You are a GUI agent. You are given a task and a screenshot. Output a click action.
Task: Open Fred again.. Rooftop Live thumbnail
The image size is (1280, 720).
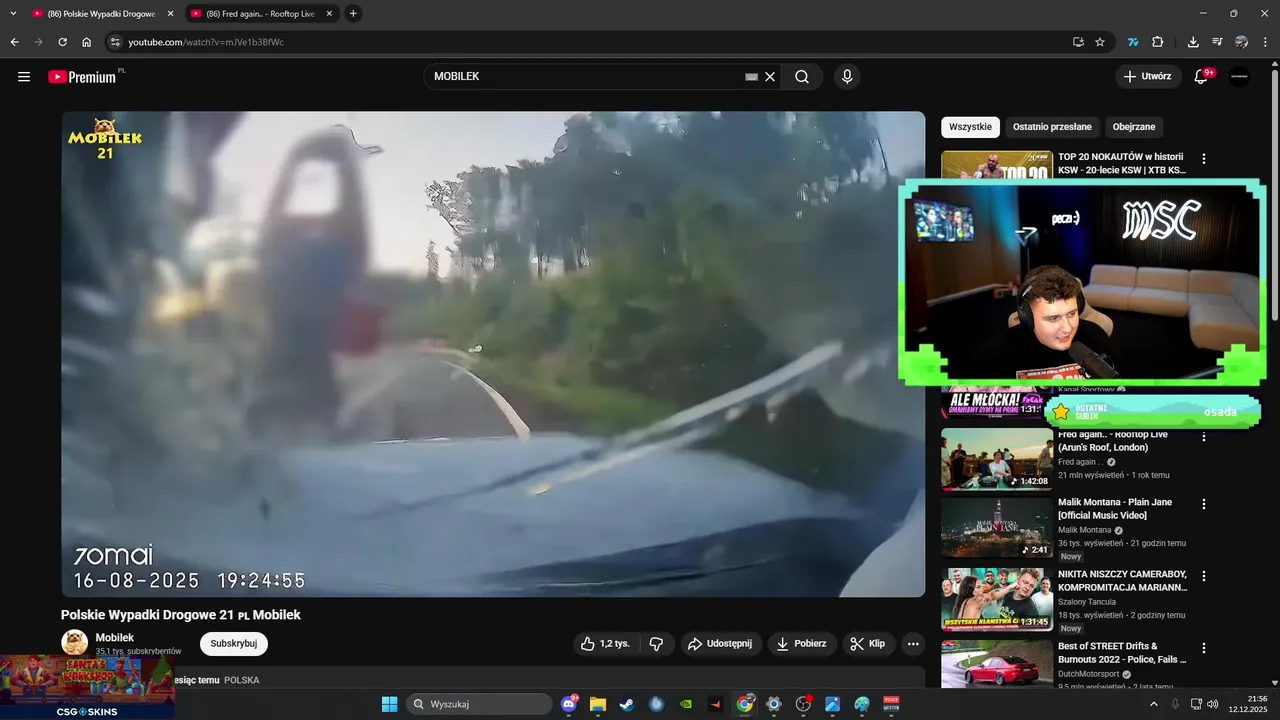[997, 459]
